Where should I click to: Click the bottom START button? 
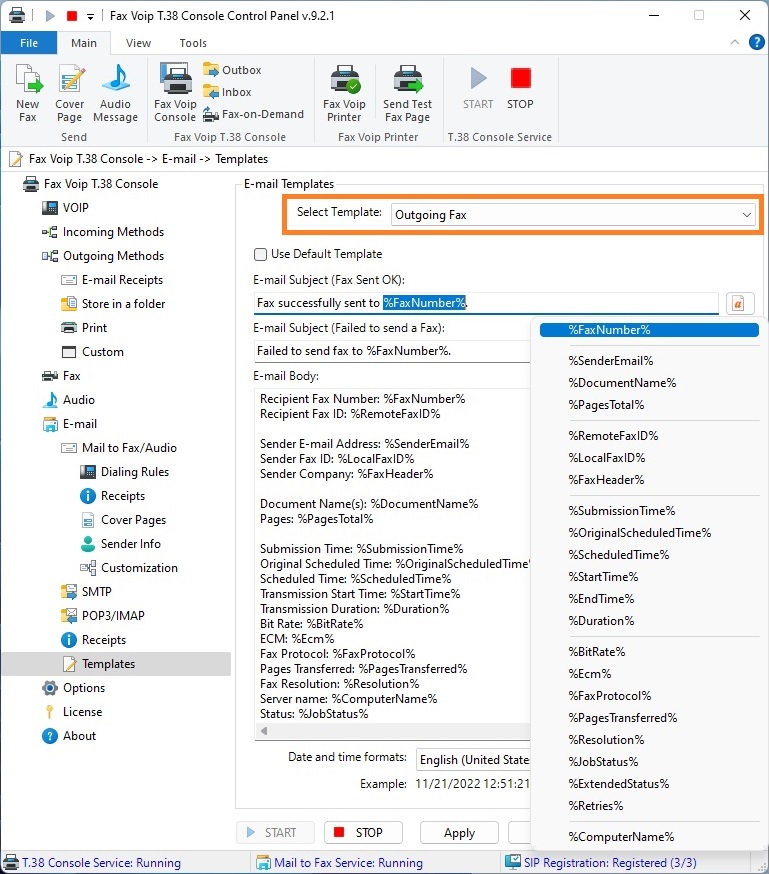click(x=275, y=832)
